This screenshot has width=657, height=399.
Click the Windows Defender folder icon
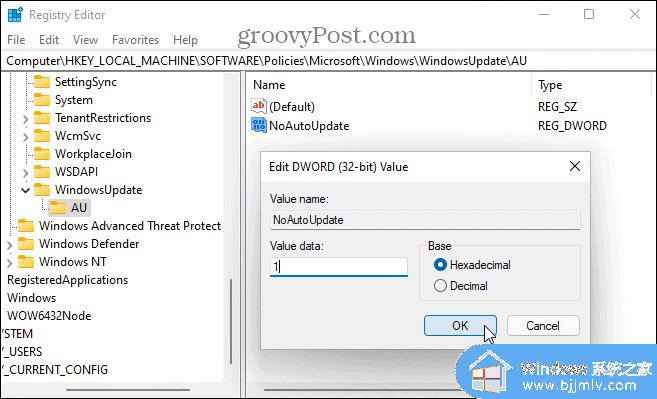(26, 244)
